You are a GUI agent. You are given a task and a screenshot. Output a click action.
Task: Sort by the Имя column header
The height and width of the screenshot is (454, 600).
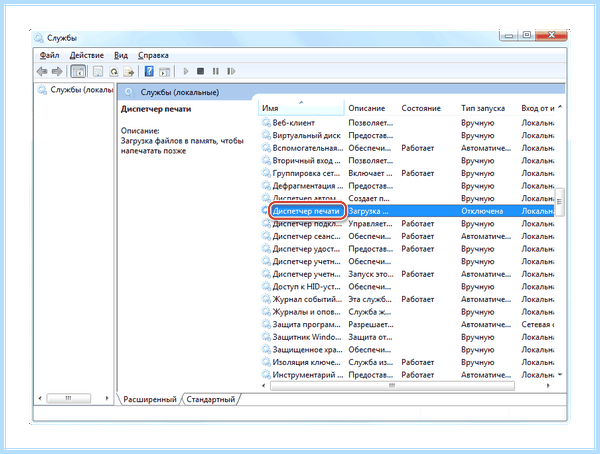pyautogui.click(x=302, y=108)
